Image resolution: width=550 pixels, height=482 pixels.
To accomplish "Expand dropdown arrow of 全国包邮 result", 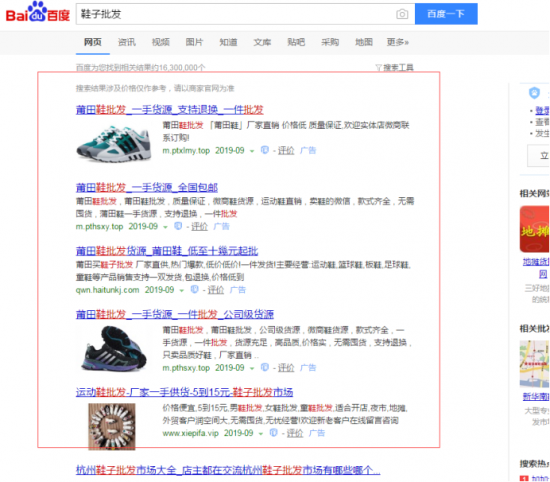I will coord(165,227).
